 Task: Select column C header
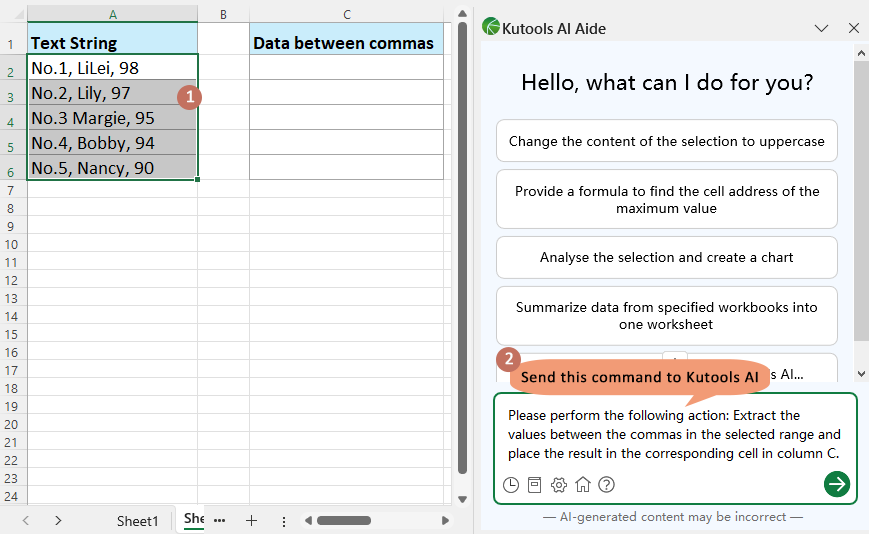point(346,14)
